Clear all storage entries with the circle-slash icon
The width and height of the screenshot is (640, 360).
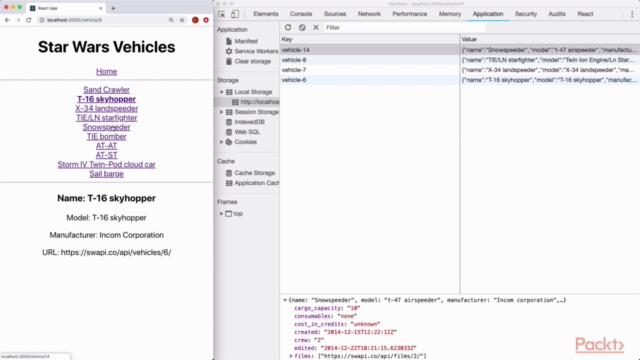pyautogui.click(x=302, y=27)
